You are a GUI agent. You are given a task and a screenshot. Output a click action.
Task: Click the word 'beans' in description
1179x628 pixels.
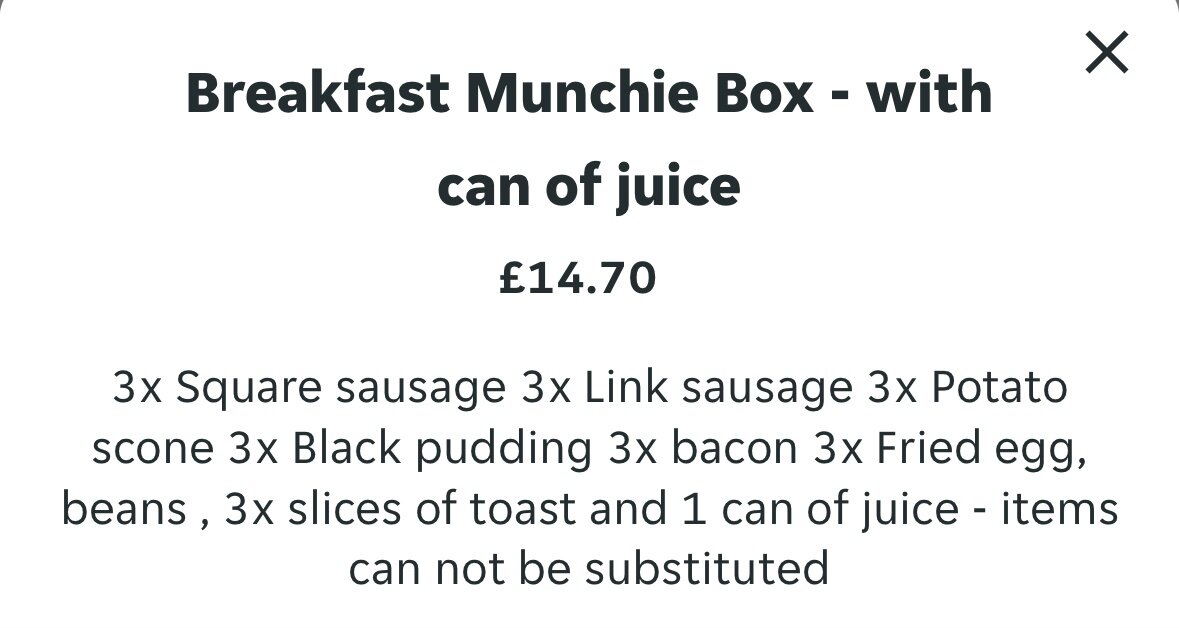click(124, 508)
